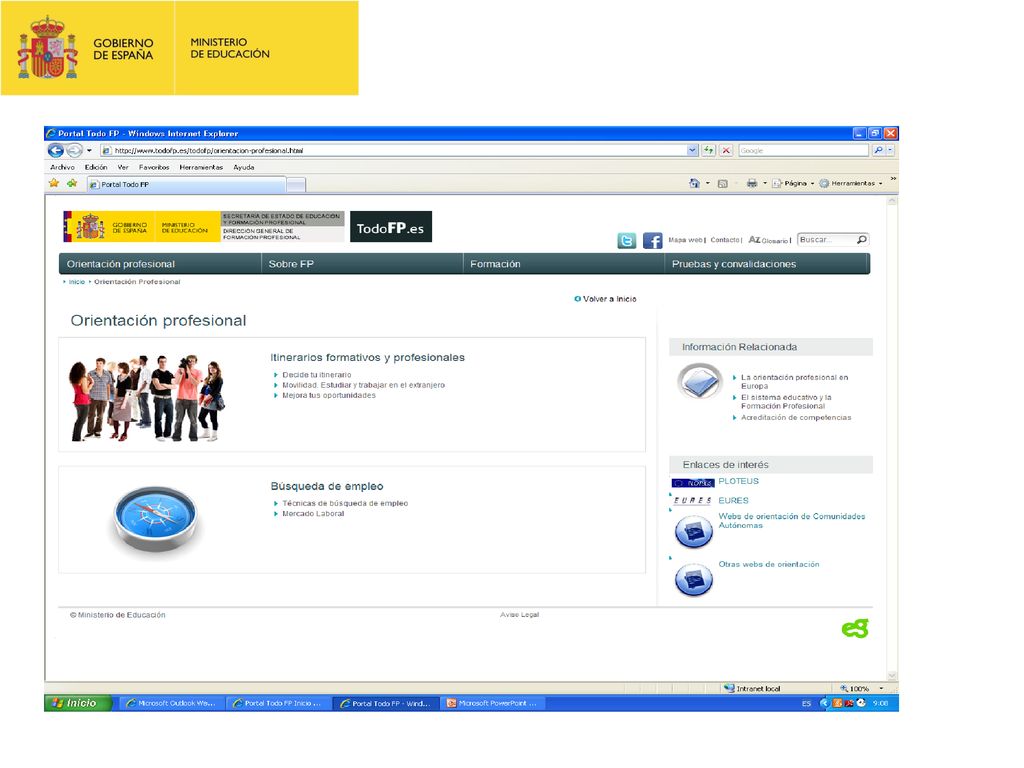The image size is (1024, 768).
Task: Expand the Home button dropdown arrow
Action: (x=708, y=184)
